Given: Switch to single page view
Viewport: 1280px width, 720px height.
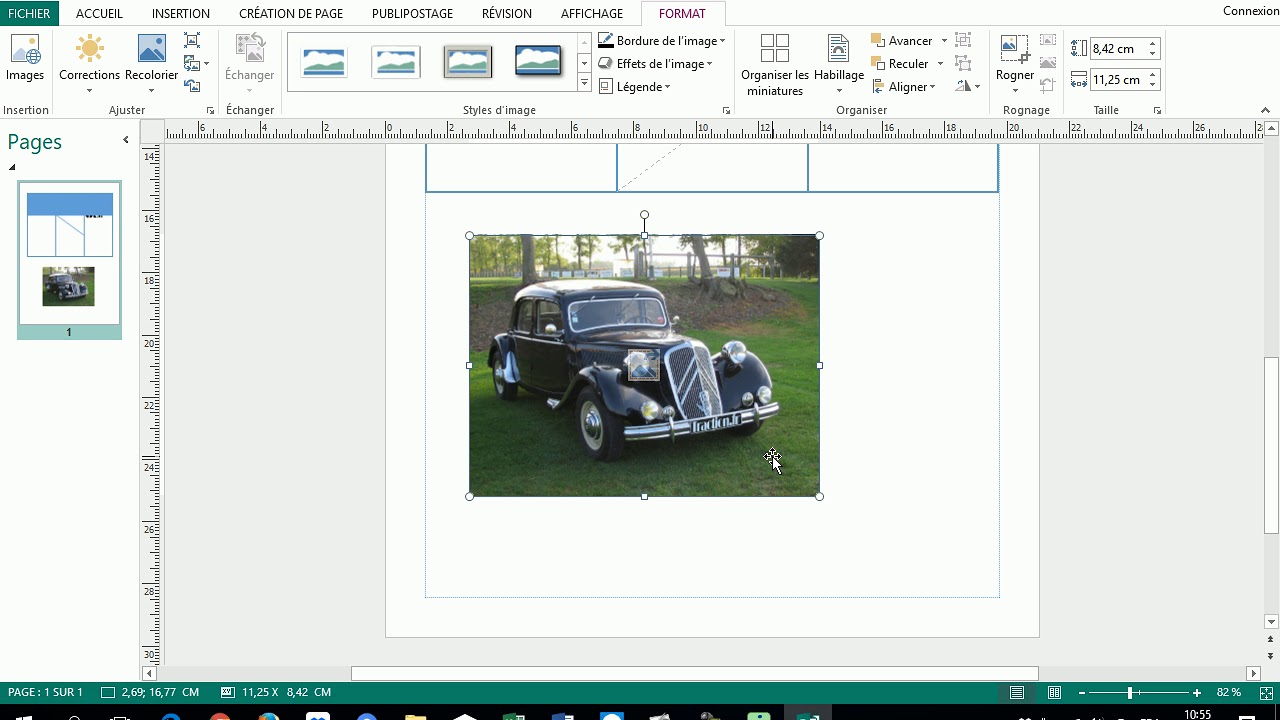Looking at the screenshot, I should [1017, 693].
